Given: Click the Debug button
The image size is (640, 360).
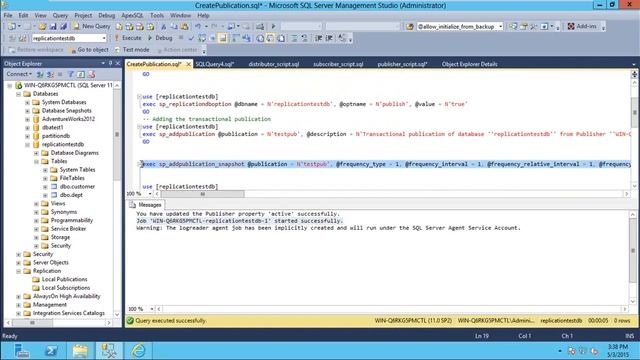Looking at the screenshot, I should (x=160, y=38).
